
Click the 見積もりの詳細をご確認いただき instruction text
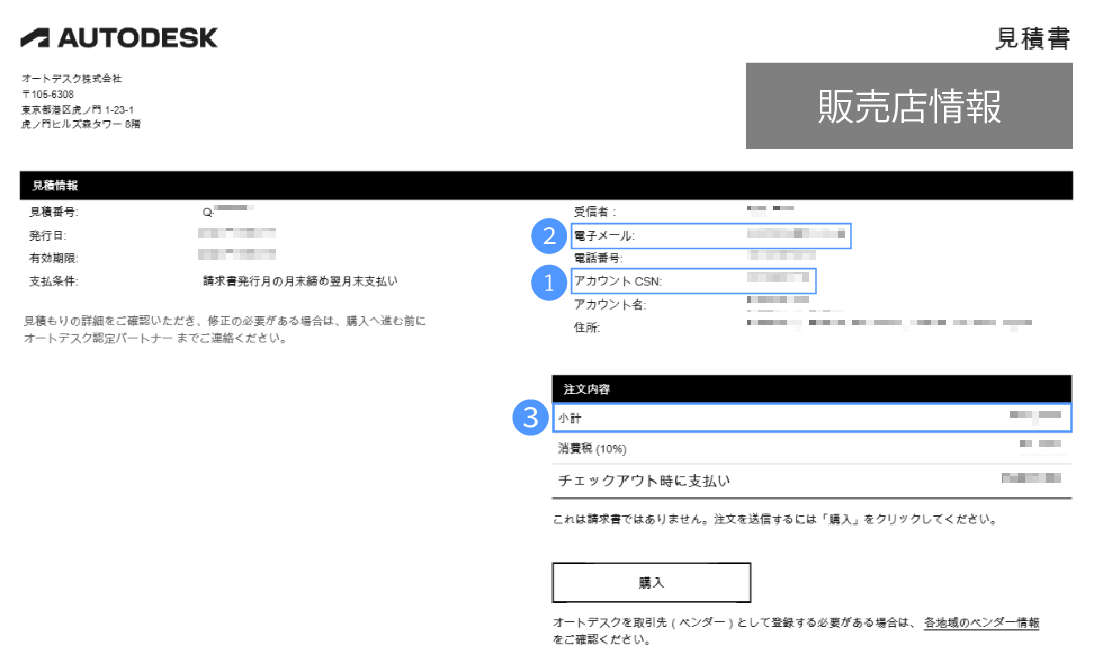[225, 321]
